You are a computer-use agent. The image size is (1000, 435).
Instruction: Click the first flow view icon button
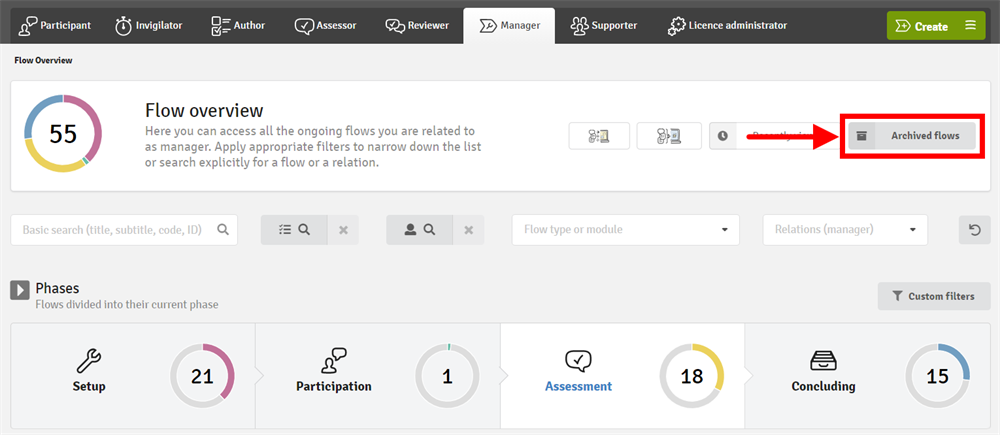[x=599, y=136]
